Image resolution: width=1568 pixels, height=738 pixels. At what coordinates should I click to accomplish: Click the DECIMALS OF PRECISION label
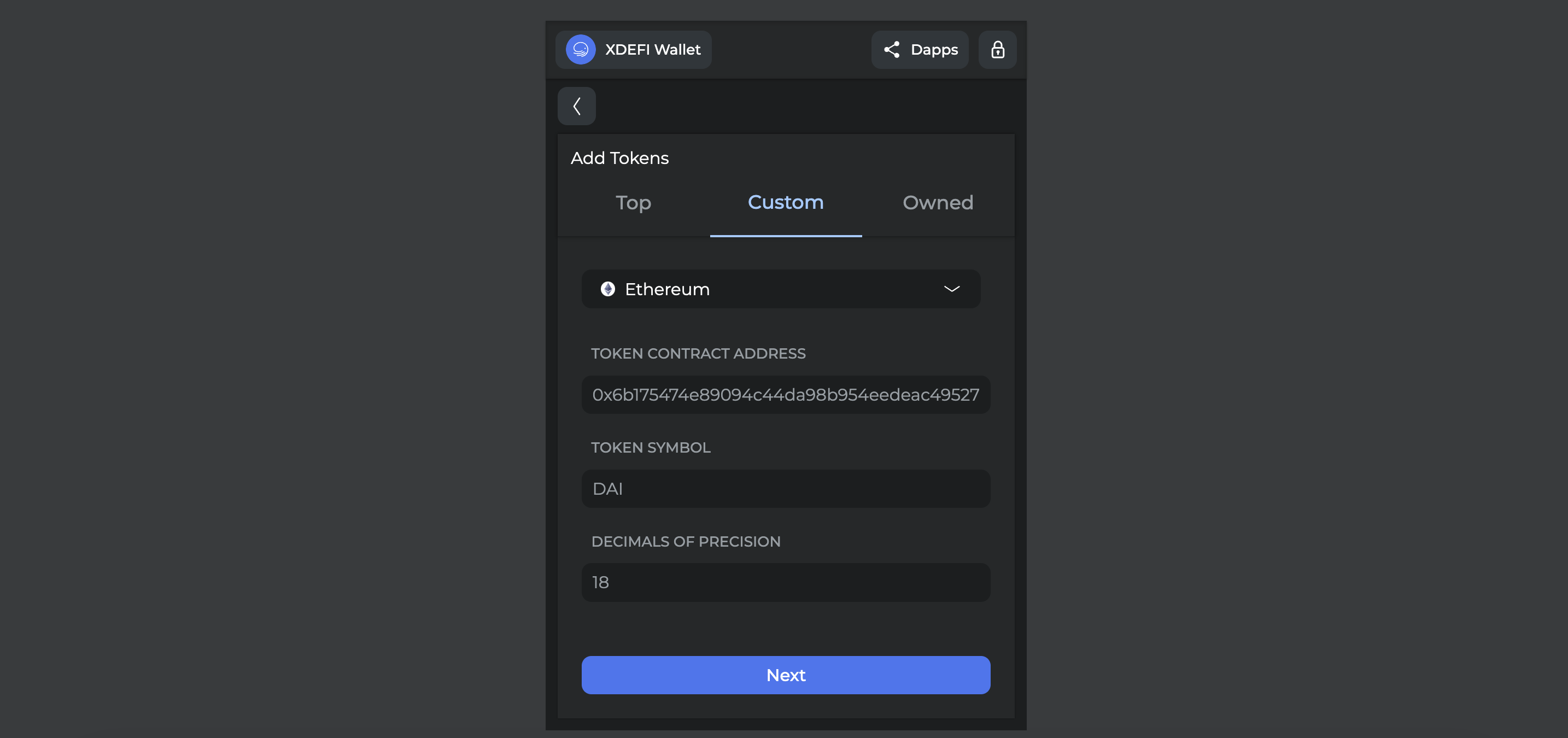[686, 542]
